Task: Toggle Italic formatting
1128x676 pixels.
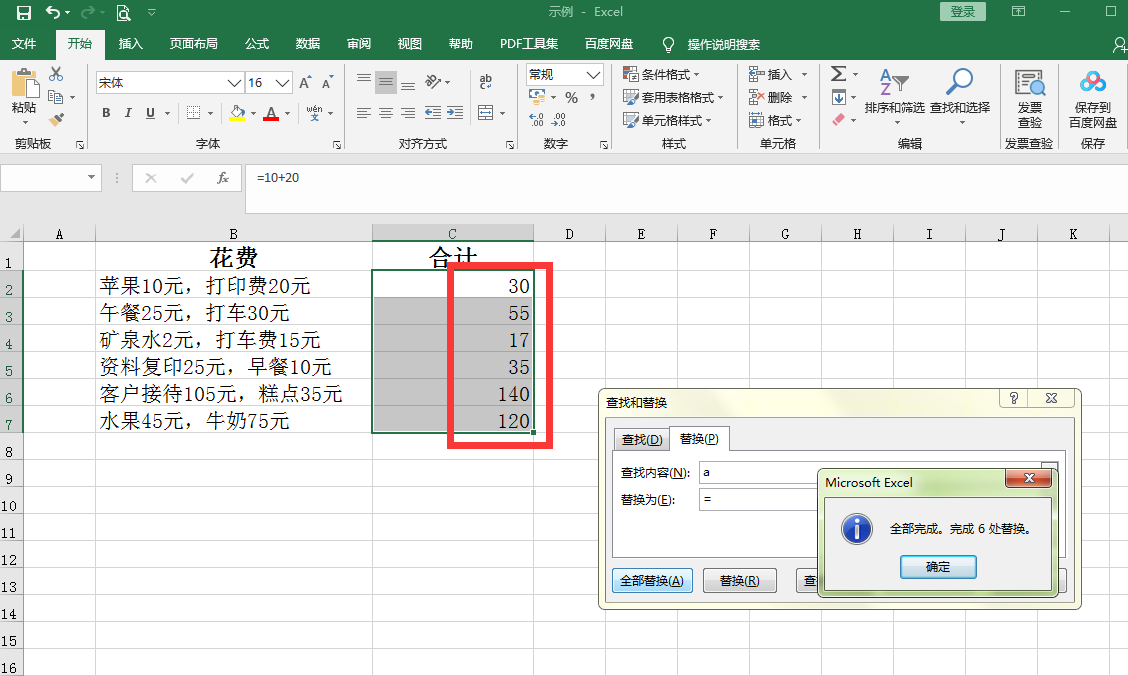Action: point(128,113)
